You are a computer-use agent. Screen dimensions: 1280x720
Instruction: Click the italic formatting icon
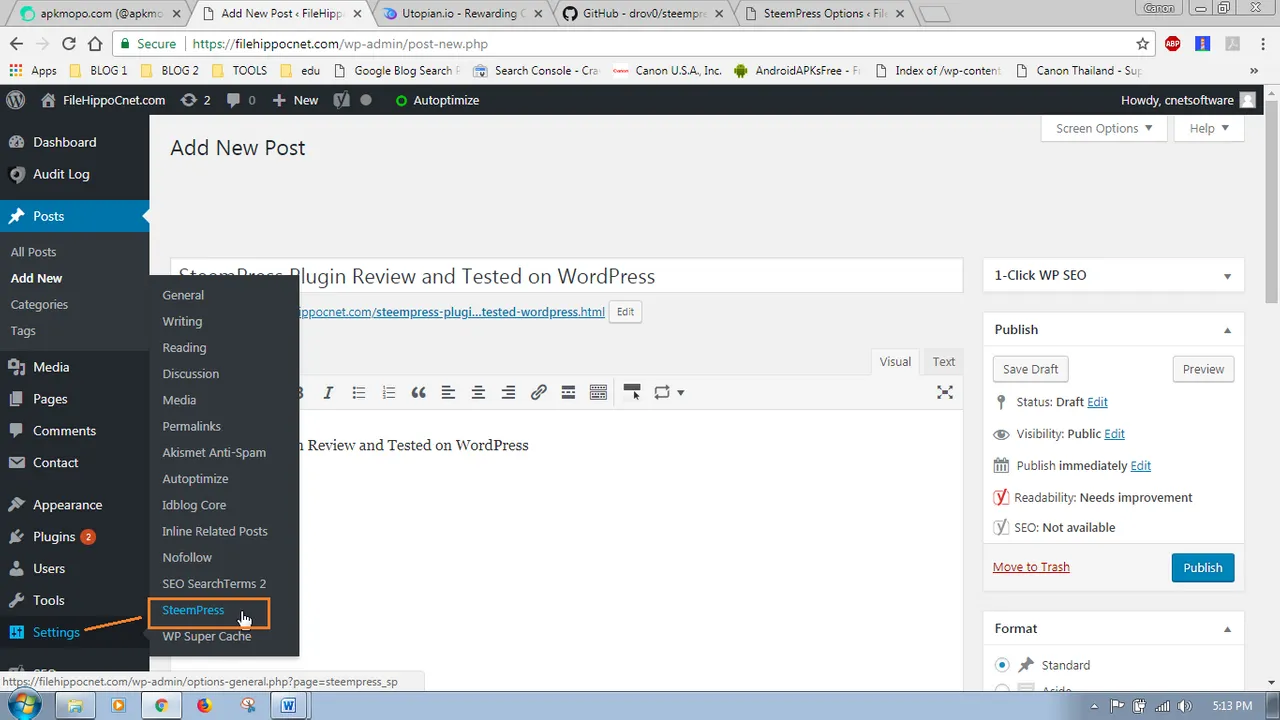[327, 393]
